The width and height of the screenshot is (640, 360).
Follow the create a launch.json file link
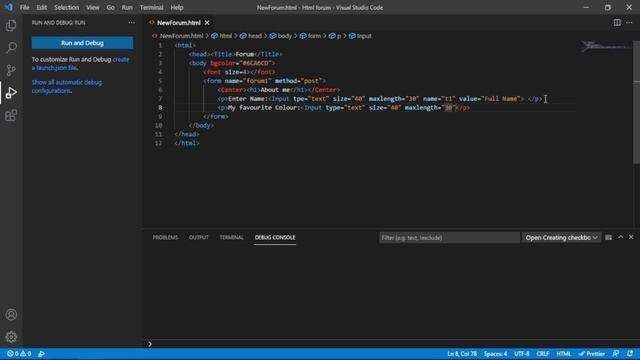point(80,64)
